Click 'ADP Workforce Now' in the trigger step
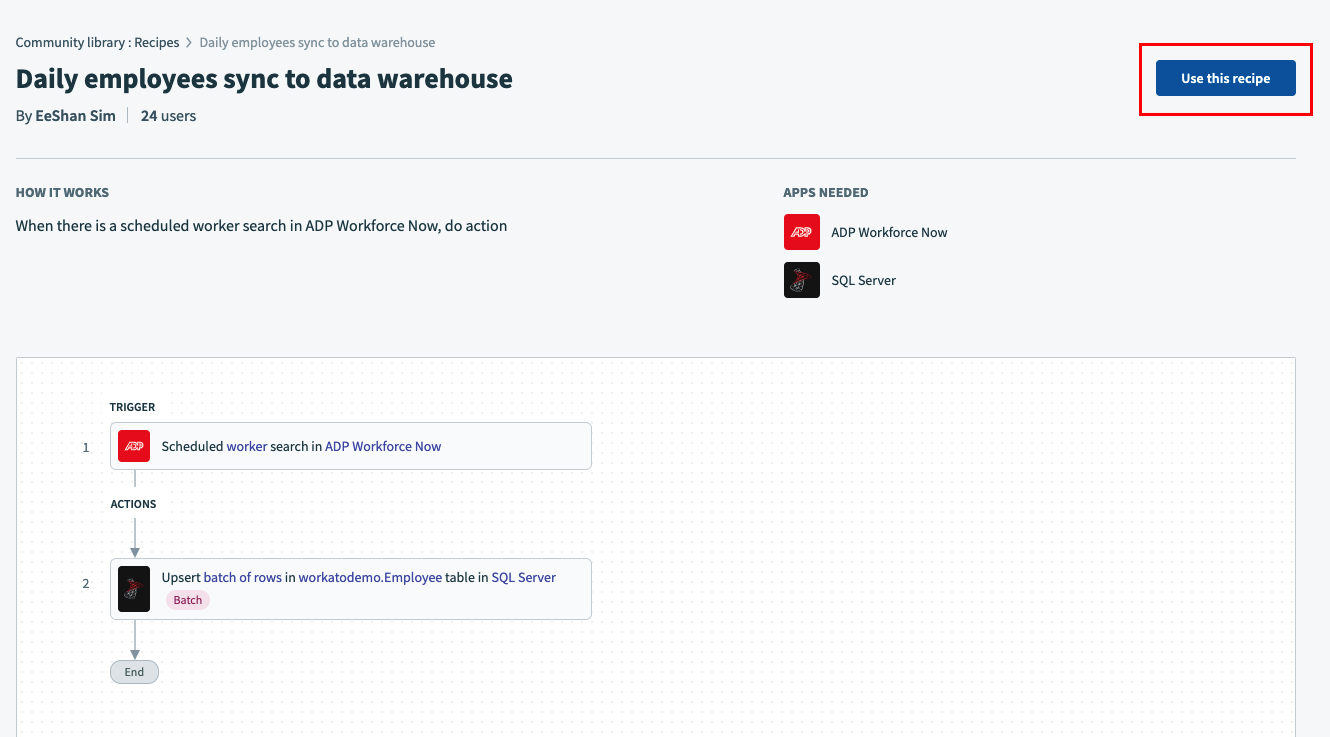Viewport: 1330px width, 737px height. pos(383,446)
